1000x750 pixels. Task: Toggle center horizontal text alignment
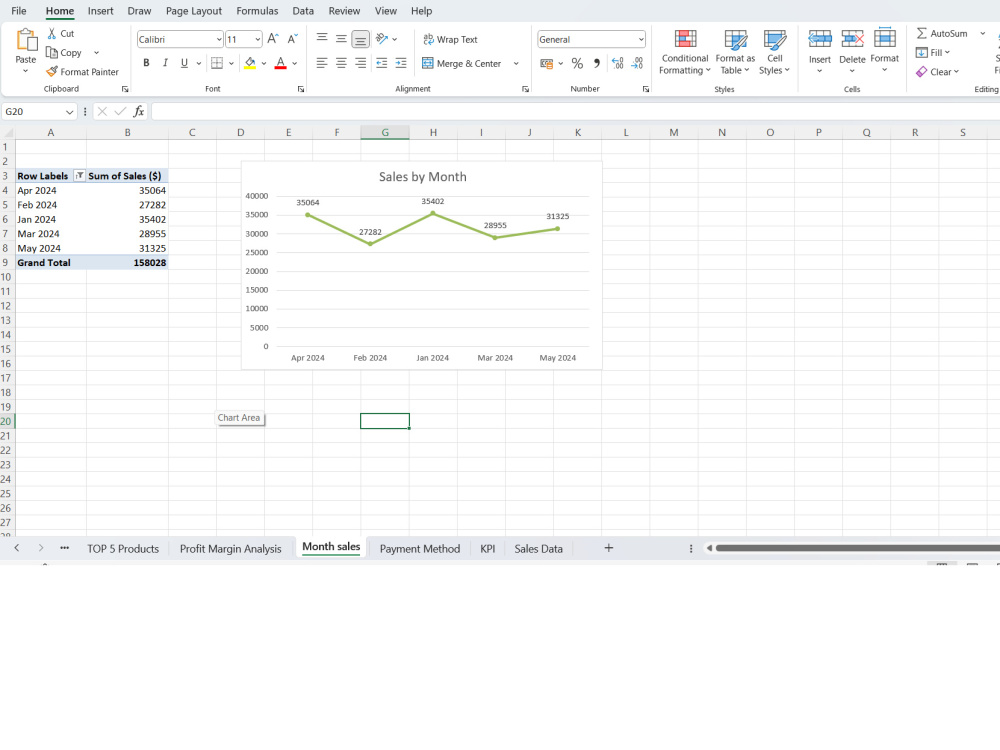[341, 63]
